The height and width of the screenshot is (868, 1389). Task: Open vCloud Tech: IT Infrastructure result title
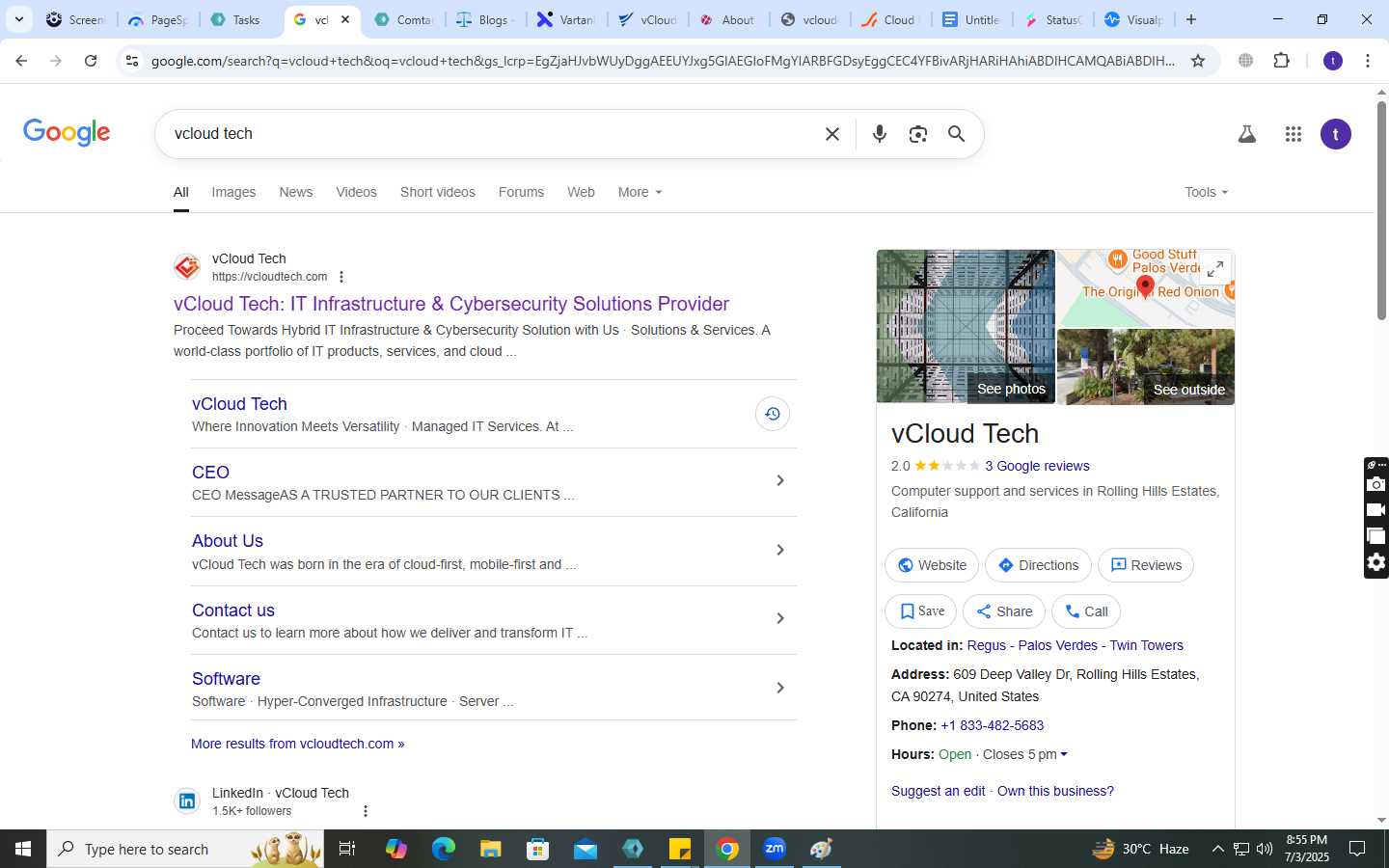pos(451,304)
